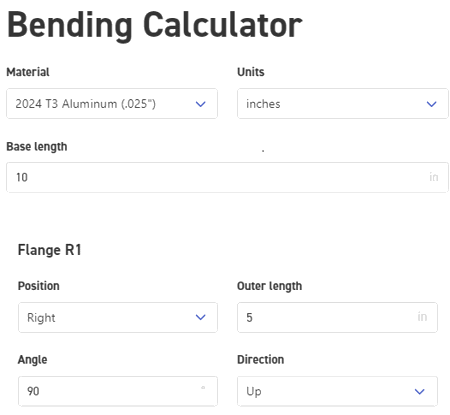Viewport: 450px width, 415px height.
Task: Click the Bending Calculator title
Action: tap(154, 26)
